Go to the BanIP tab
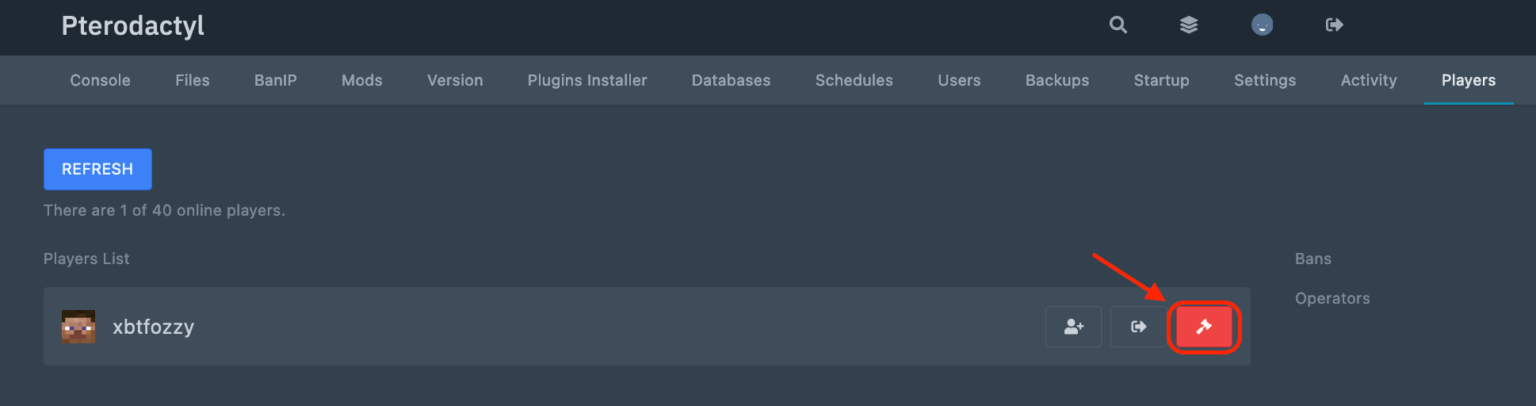Image resolution: width=1536 pixels, height=406 pixels. (x=275, y=80)
